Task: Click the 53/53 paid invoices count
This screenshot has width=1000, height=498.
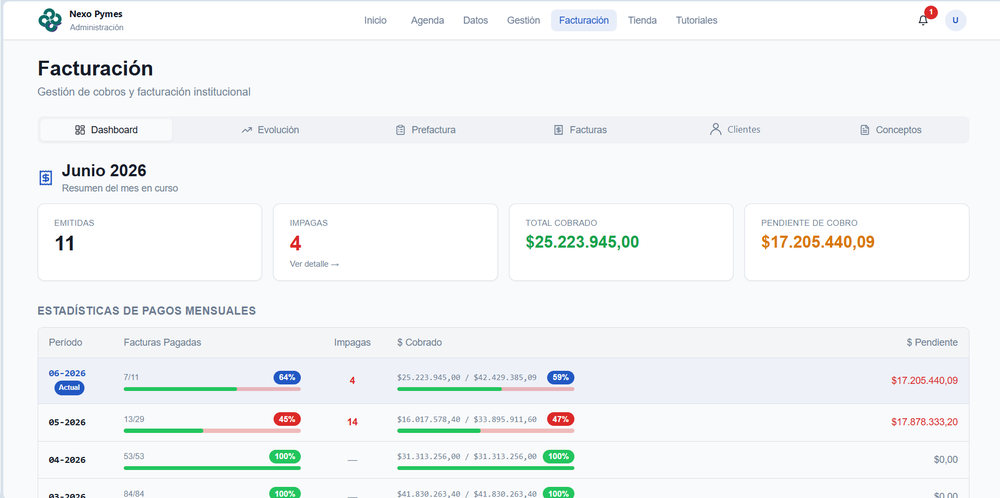Action: click(134, 457)
